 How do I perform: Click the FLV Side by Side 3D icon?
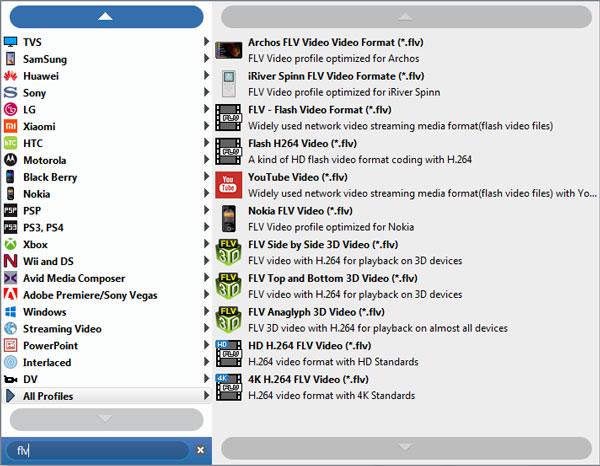tap(228, 252)
